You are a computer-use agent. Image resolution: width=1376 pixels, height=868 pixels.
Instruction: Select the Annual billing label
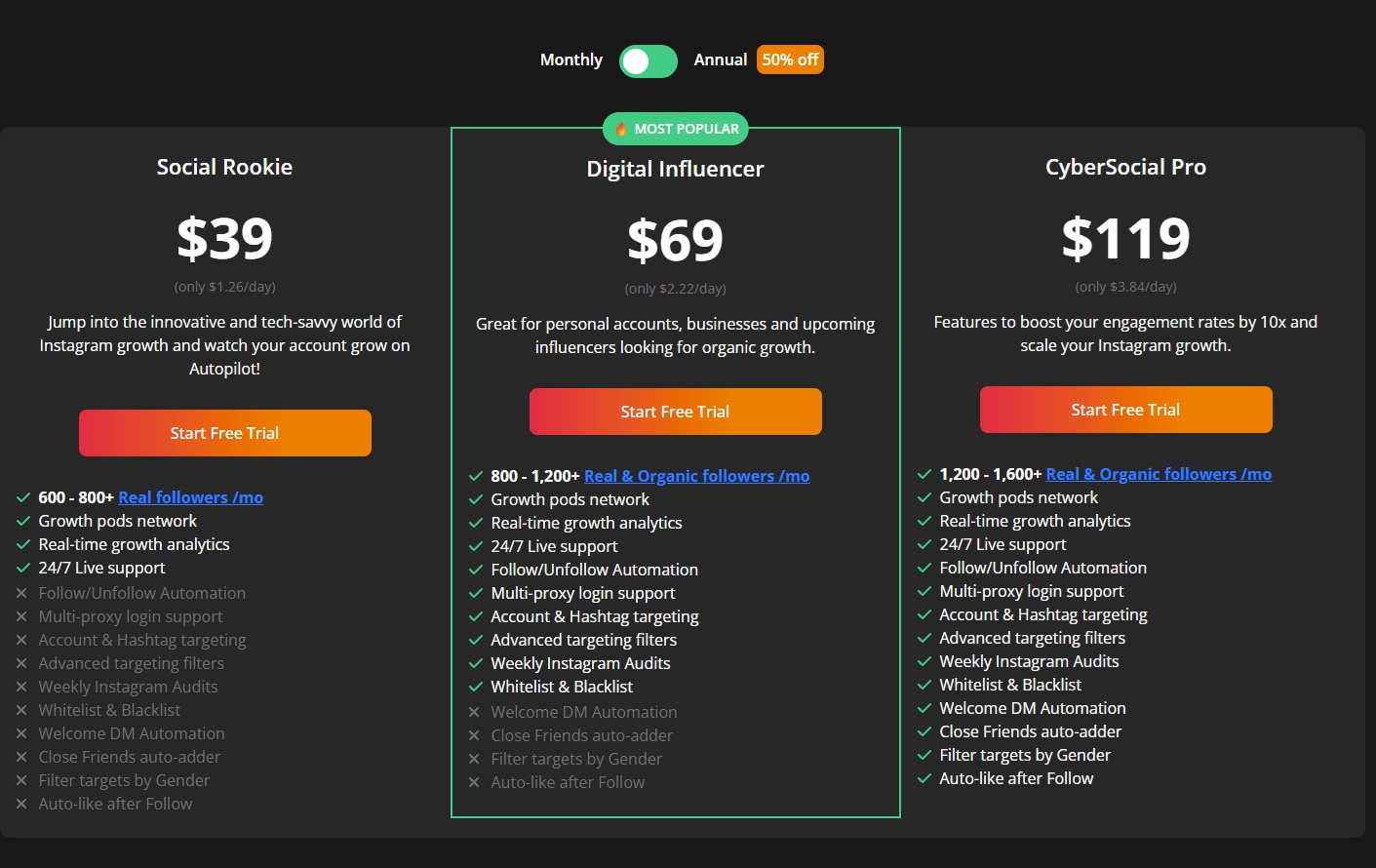point(721,59)
